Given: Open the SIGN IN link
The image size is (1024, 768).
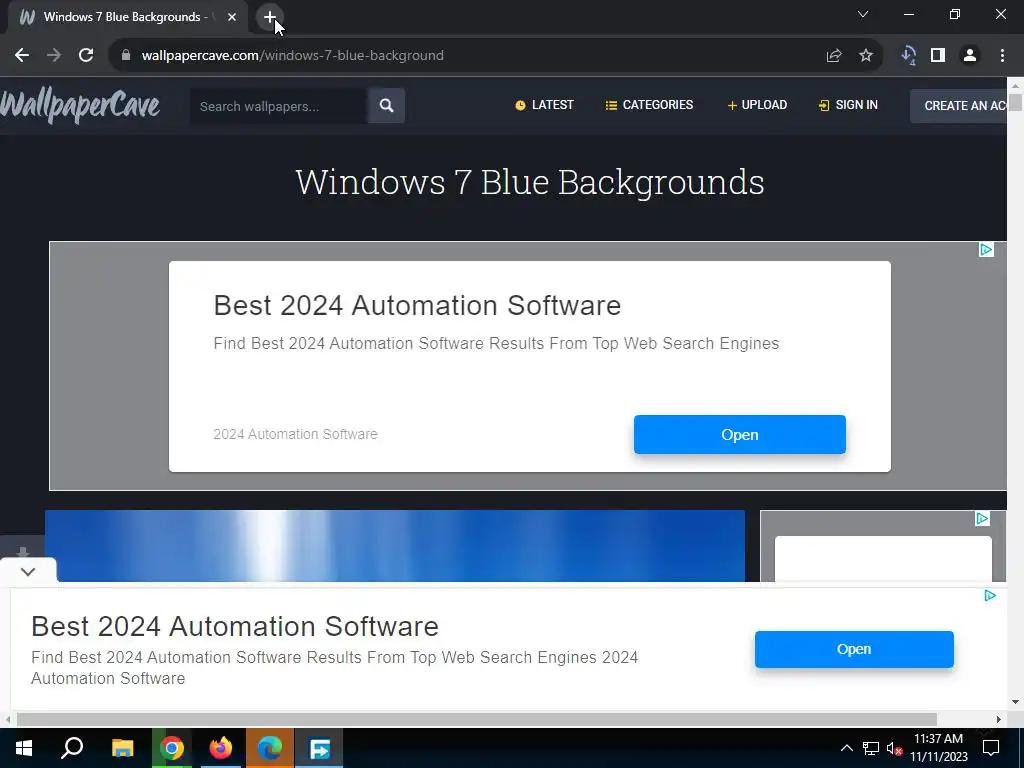Looking at the screenshot, I should (848, 105).
